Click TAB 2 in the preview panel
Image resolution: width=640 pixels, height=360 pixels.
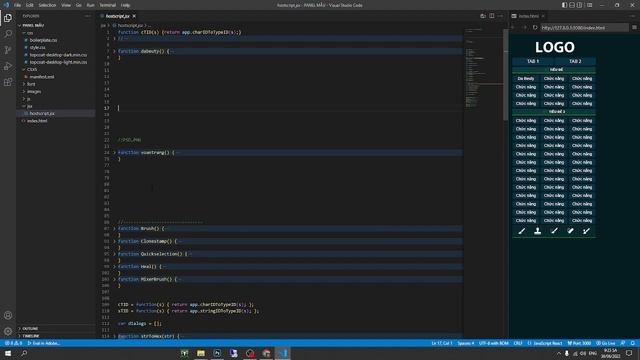tap(575, 61)
